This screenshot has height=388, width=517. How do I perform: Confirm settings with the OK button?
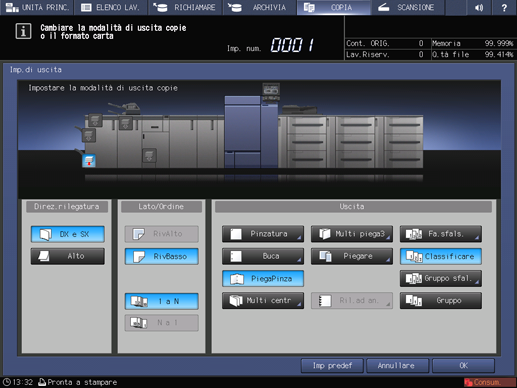pos(463,366)
